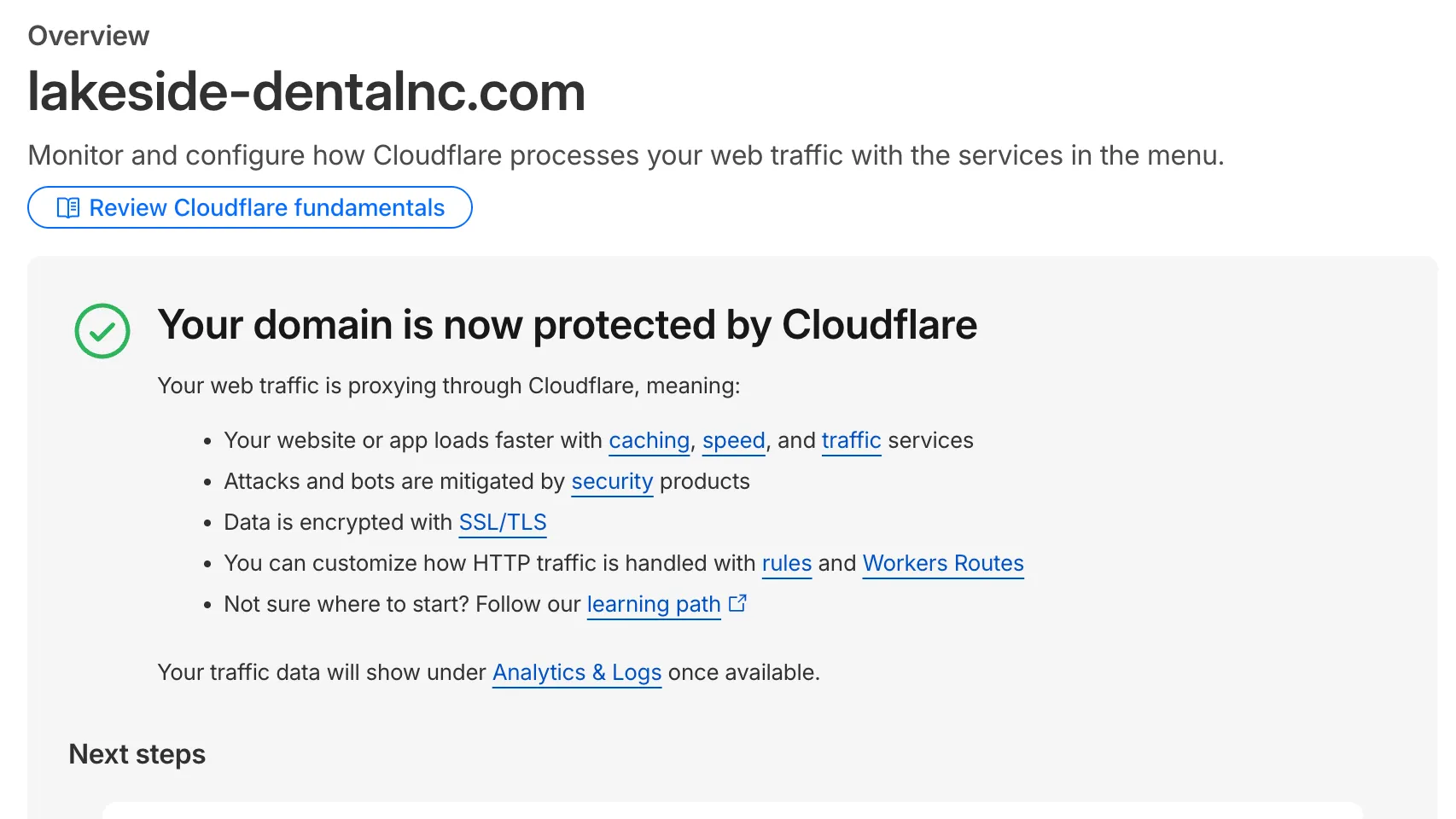Image resolution: width=1456 pixels, height=819 pixels.
Task: Open the speed link
Action: click(733, 440)
